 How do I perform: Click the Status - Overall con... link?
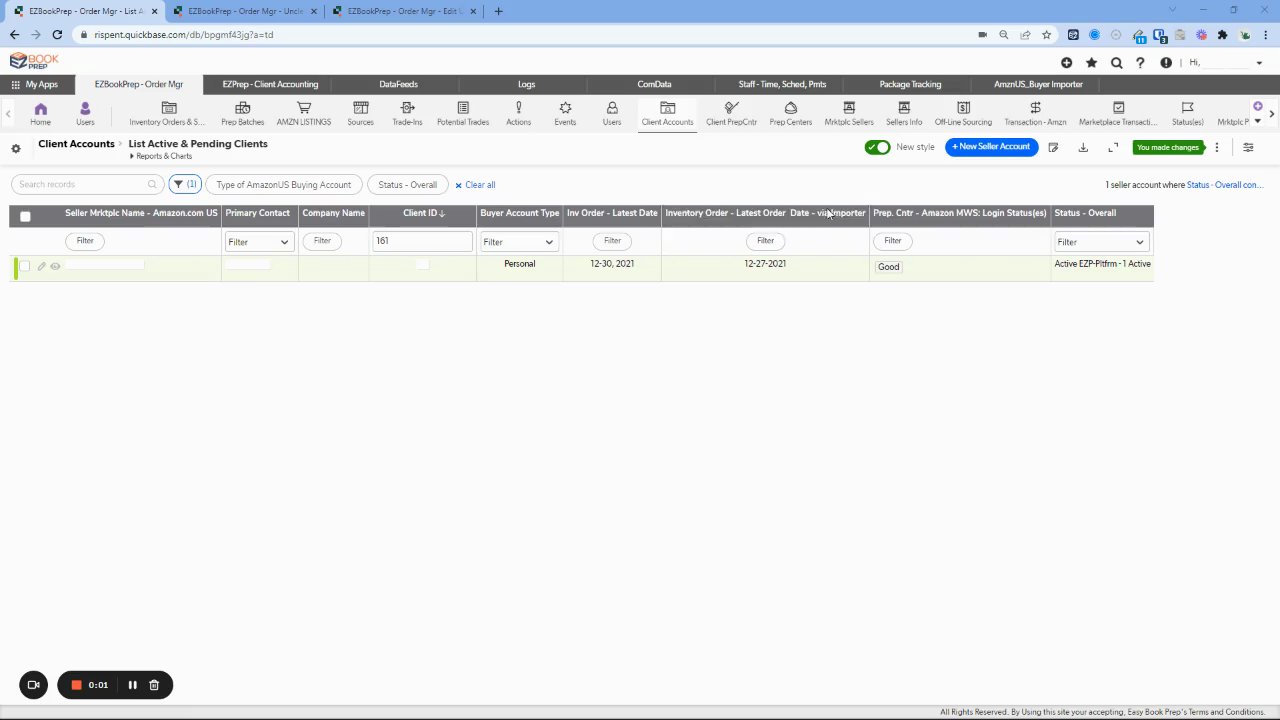[x=1224, y=185]
